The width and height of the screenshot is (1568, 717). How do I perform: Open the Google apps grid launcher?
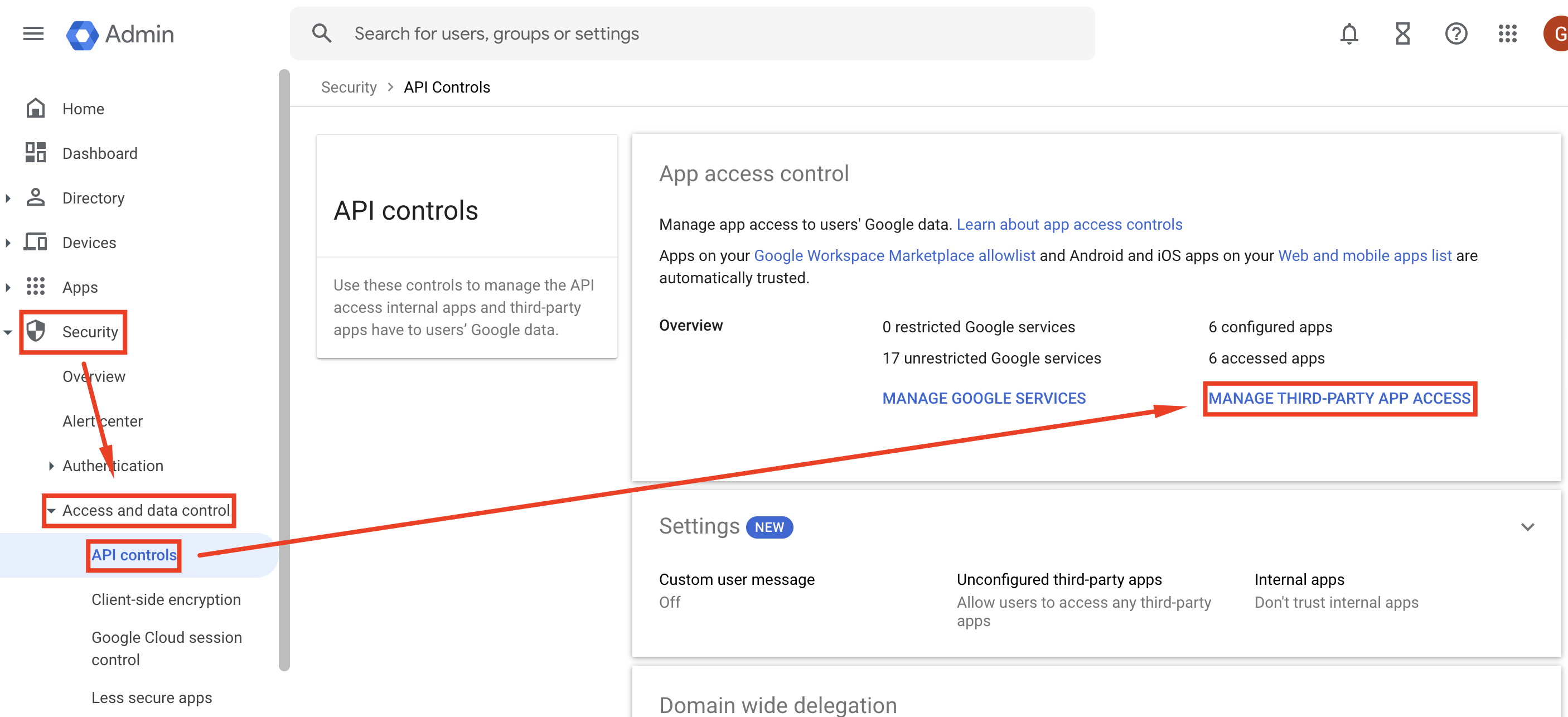click(x=1507, y=34)
